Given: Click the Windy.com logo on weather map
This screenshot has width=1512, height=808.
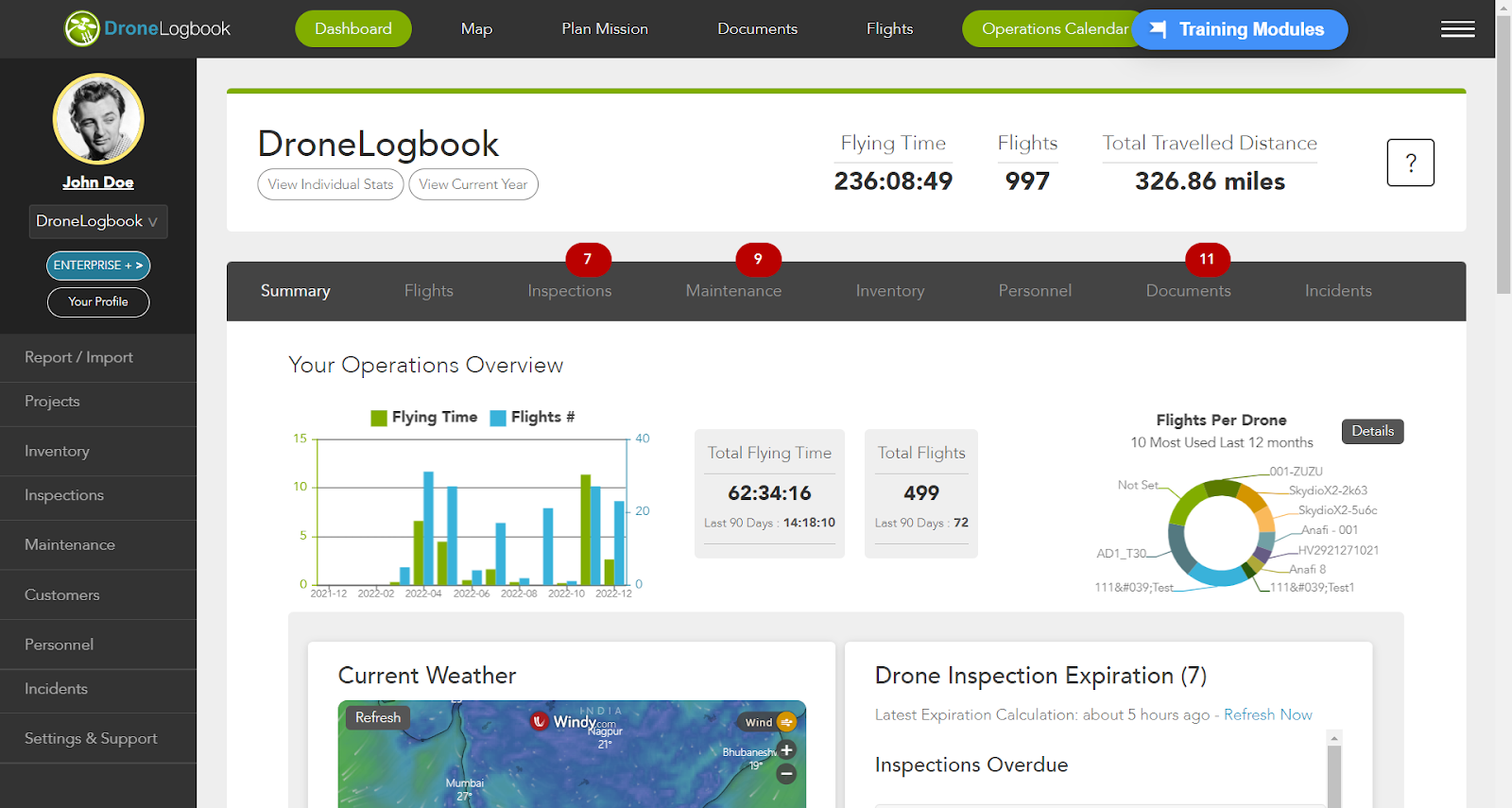Looking at the screenshot, I should pyautogui.click(x=574, y=721).
